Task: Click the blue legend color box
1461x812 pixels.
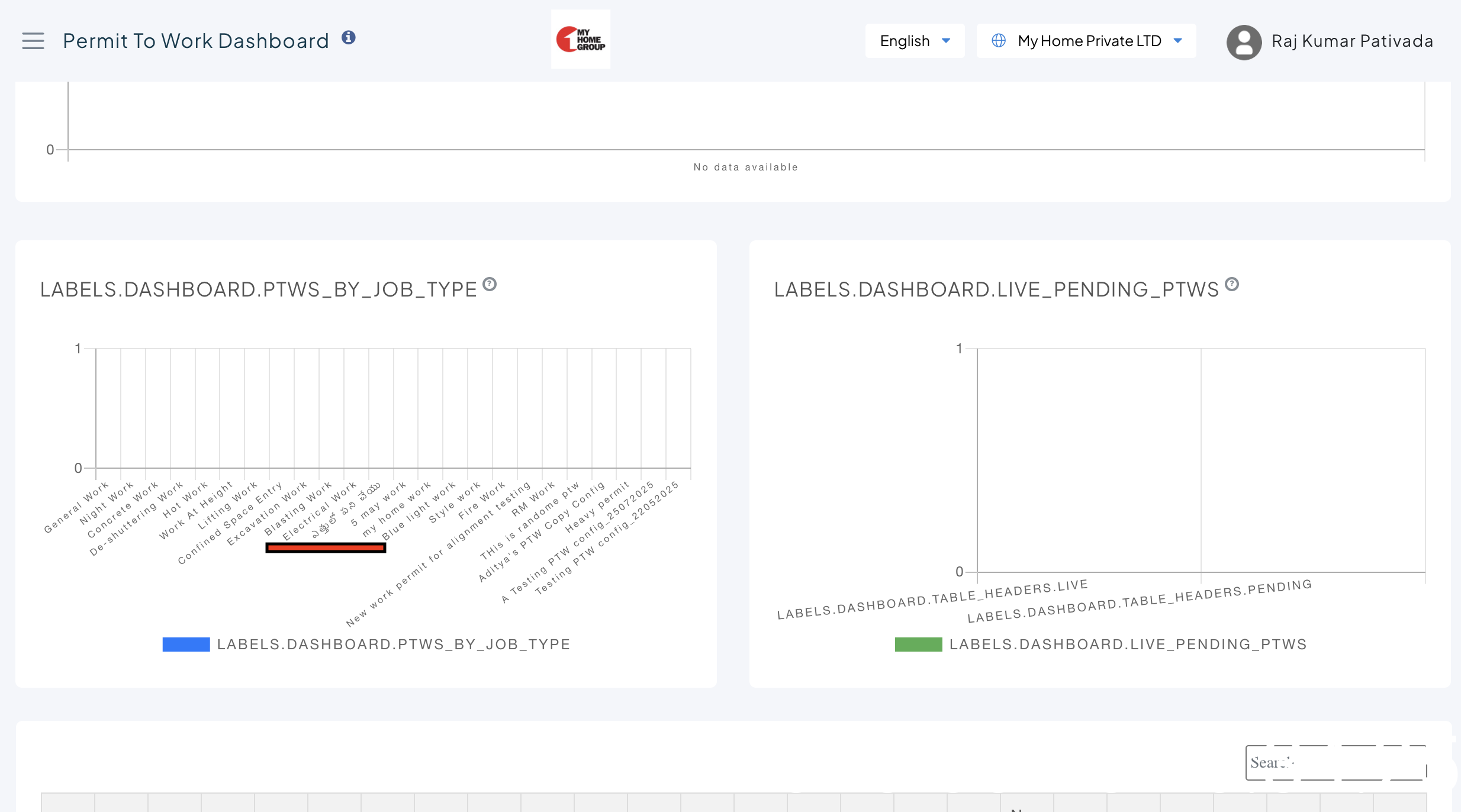Action: pos(186,645)
